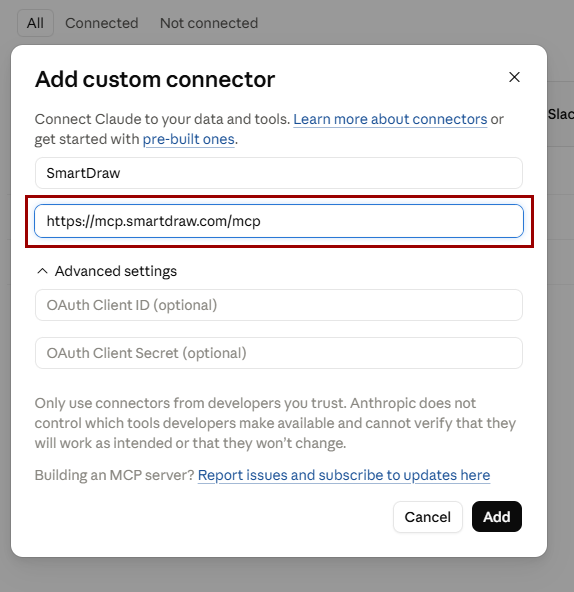574x592 pixels.
Task: Open the Not connected filter tab
Action: pos(209,23)
